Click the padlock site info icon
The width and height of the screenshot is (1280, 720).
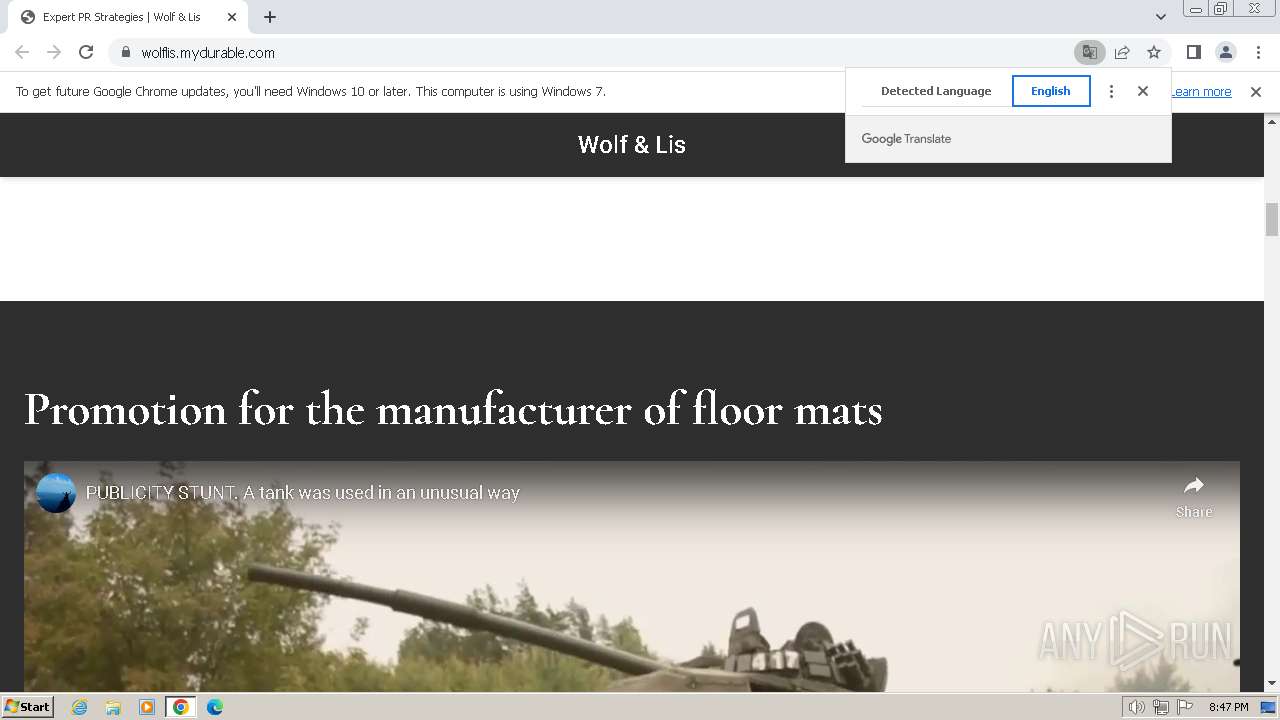[x=125, y=52]
